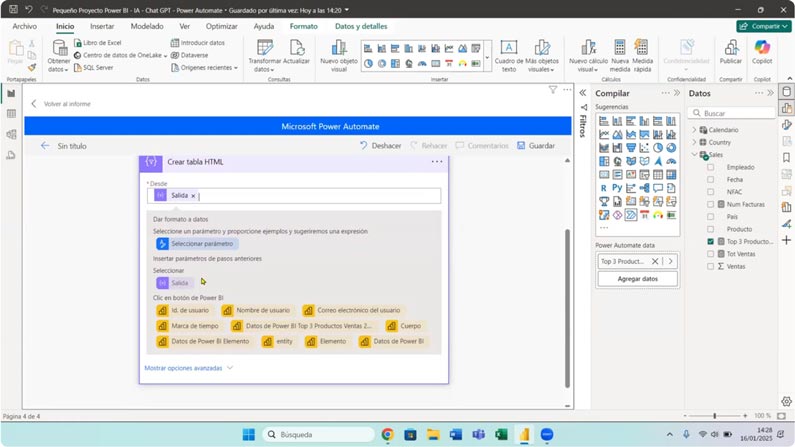Viewport: 795px width, 447px height.
Task: Click the Publicar icon in ribbon
Action: (x=731, y=48)
